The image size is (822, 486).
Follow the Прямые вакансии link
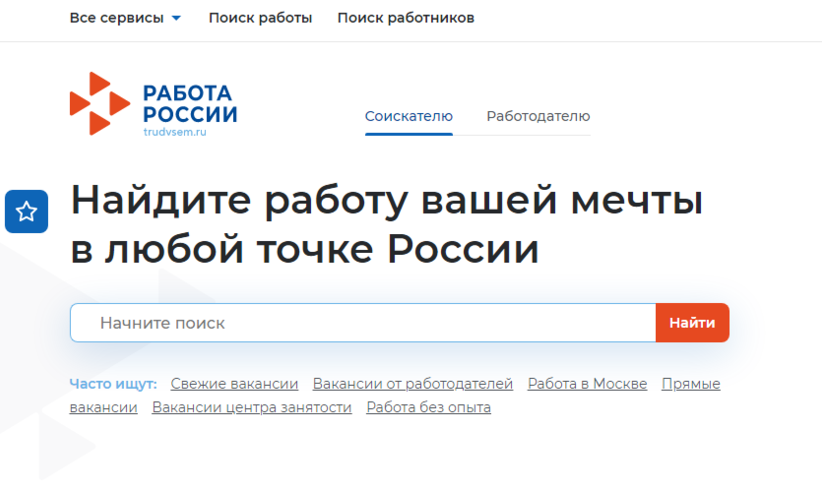691,384
